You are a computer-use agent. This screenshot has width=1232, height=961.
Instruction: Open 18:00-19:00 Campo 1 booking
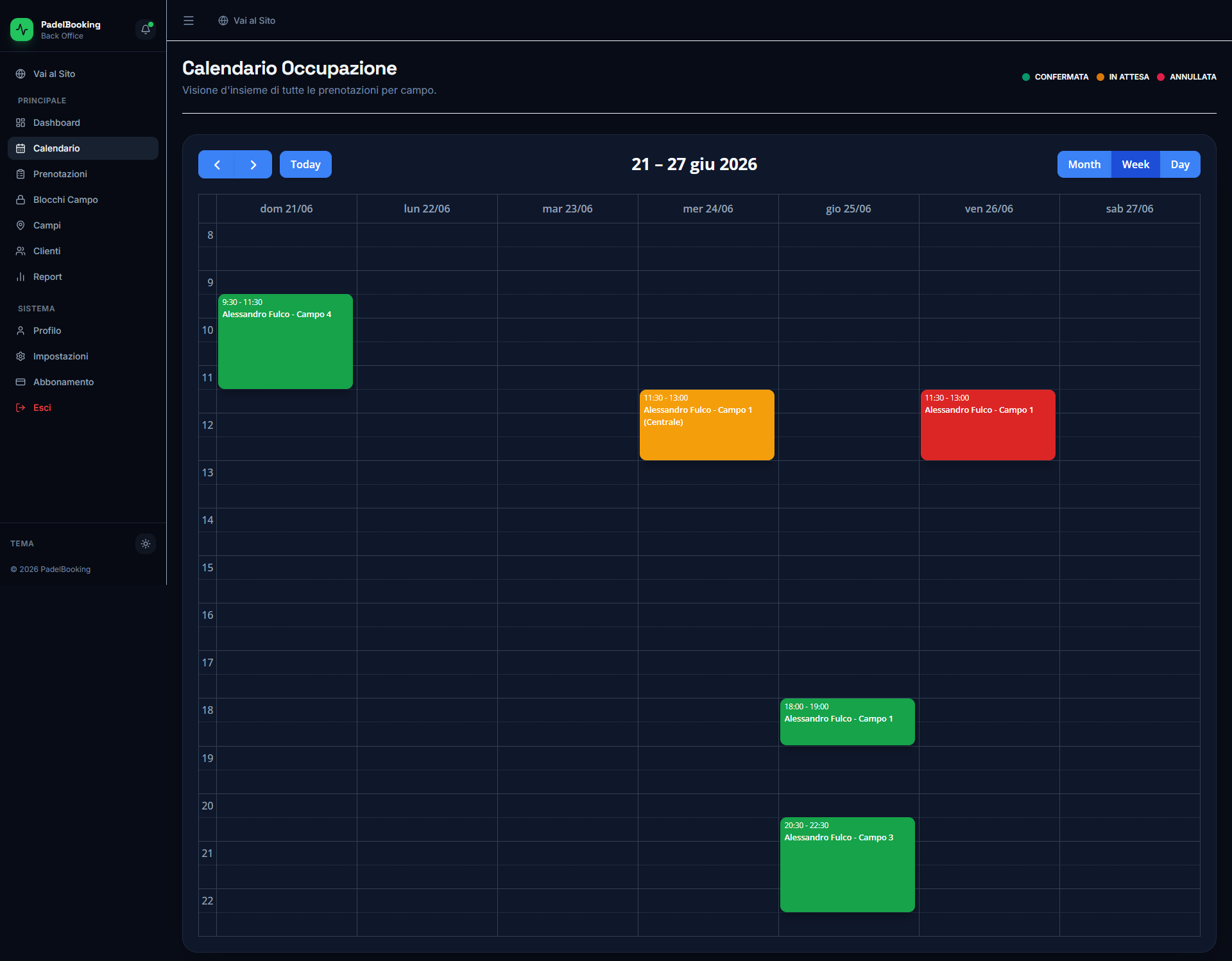pyautogui.click(x=848, y=722)
